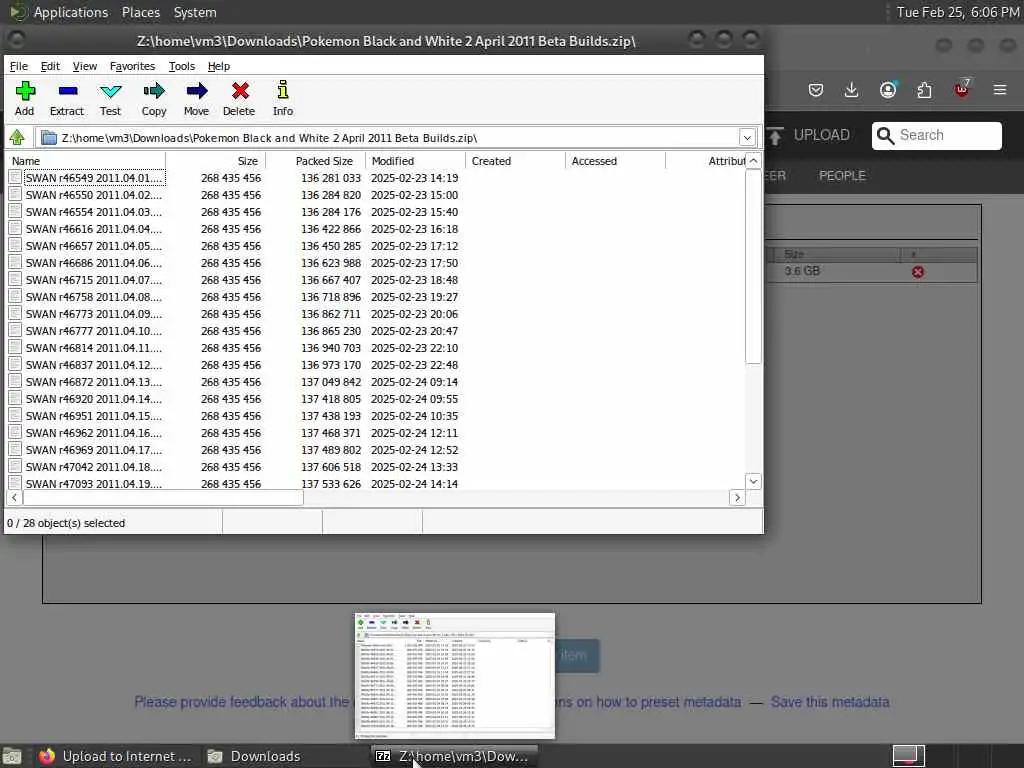
Task: Click the folder icon in address bar
Action: (48, 137)
